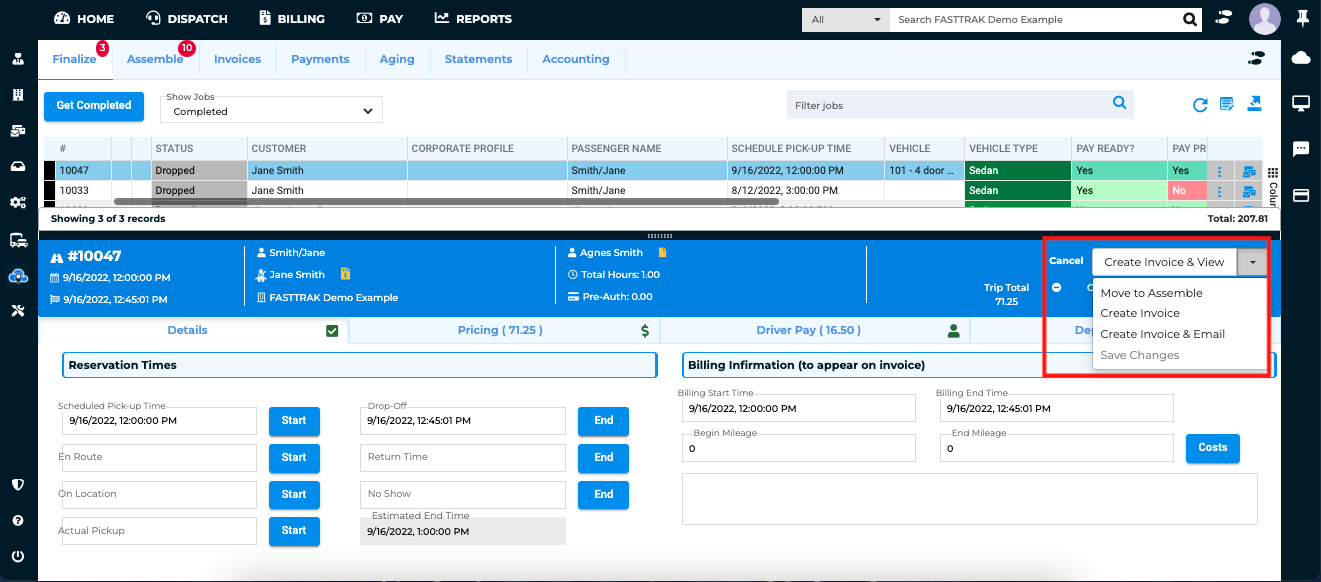
Task: Switch to the Assemble tab
Action: 155,59
